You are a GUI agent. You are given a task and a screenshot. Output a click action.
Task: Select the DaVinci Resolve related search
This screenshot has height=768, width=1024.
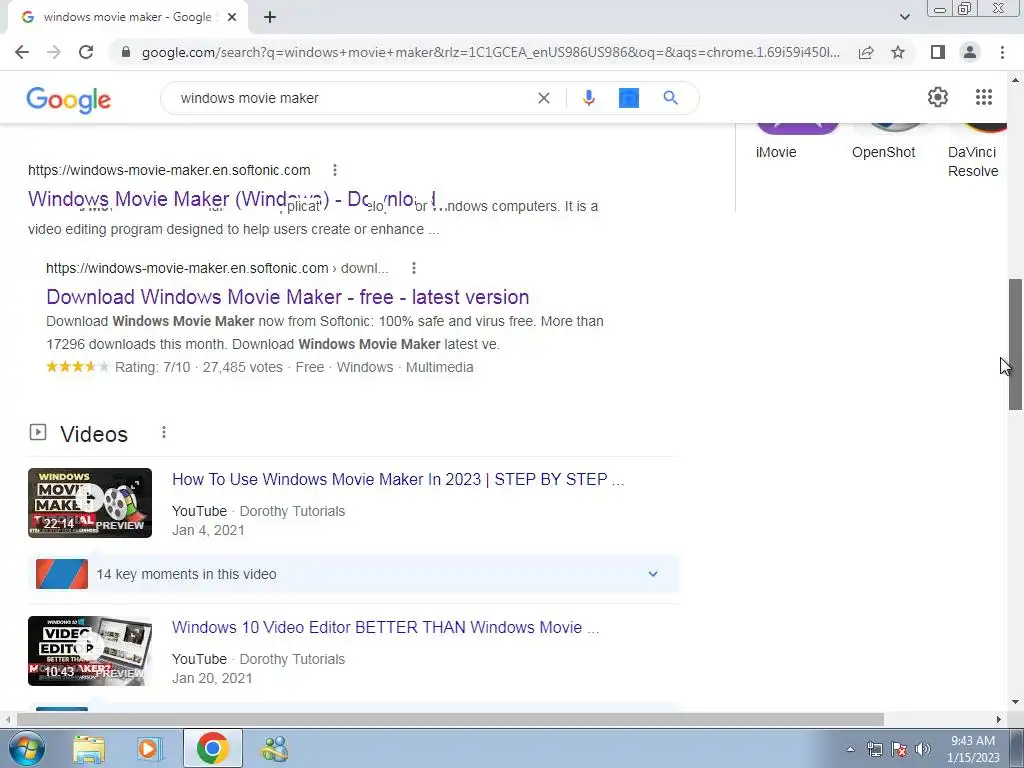click(x=973, y=161)
